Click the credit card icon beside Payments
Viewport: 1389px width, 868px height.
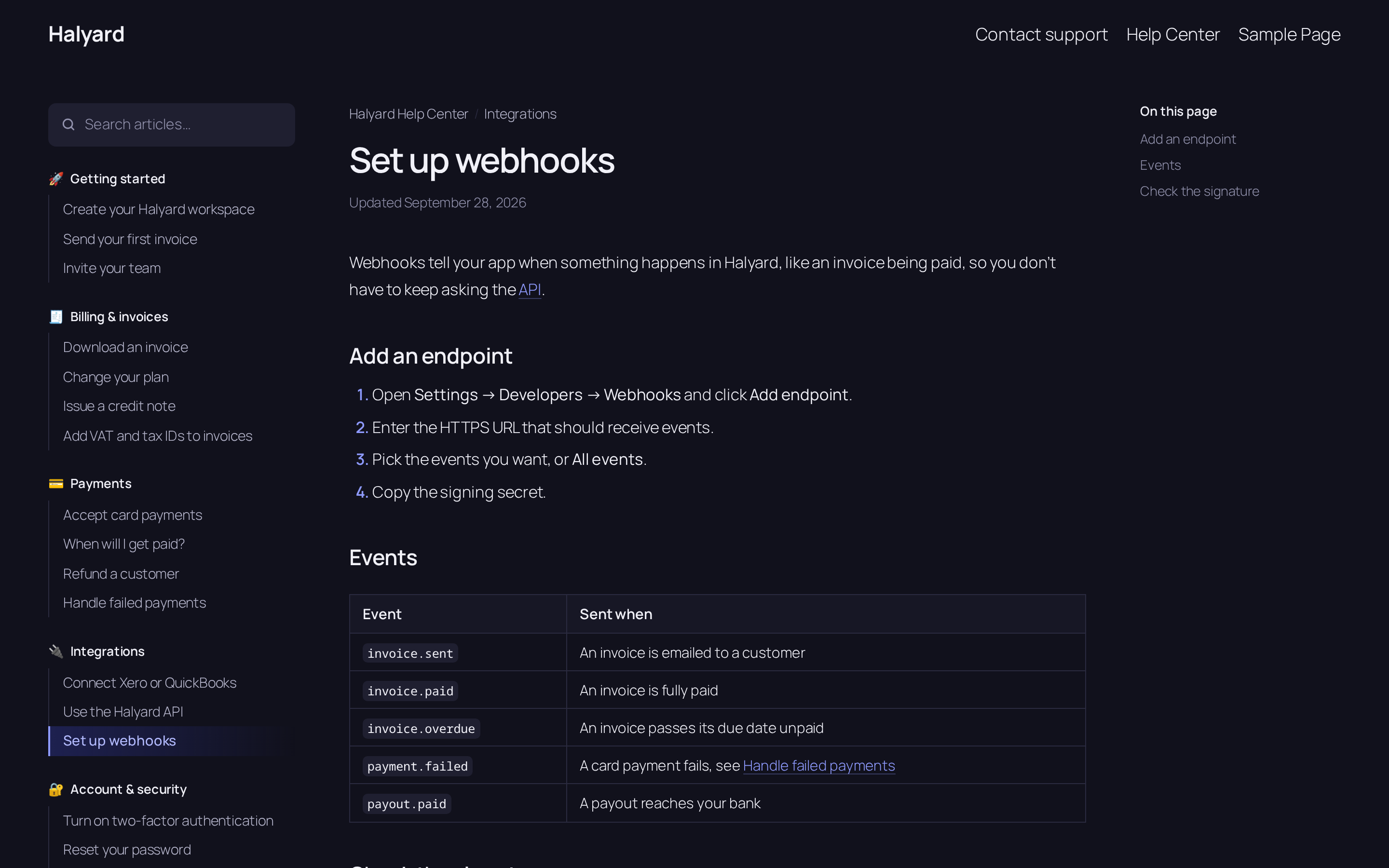[55, 484]
